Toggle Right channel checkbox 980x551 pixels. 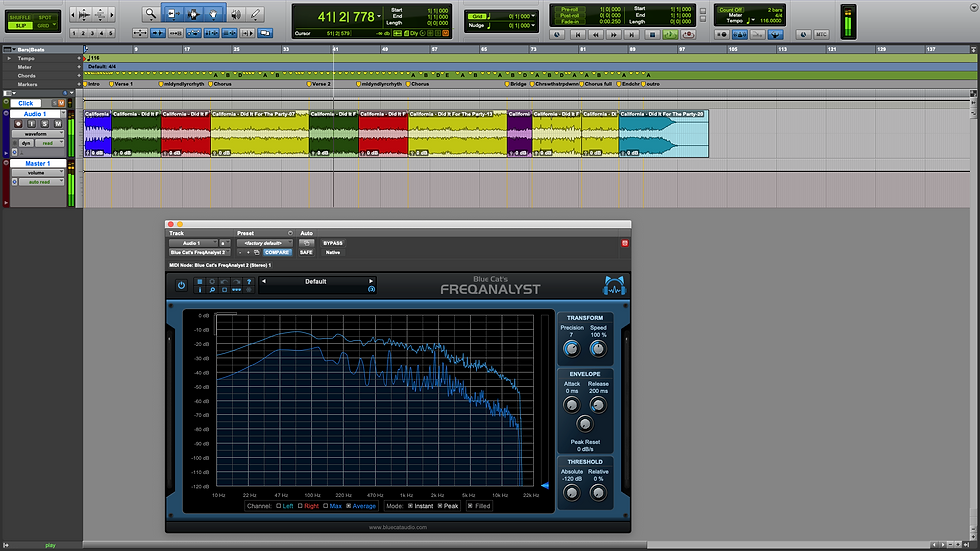(300, 506)
